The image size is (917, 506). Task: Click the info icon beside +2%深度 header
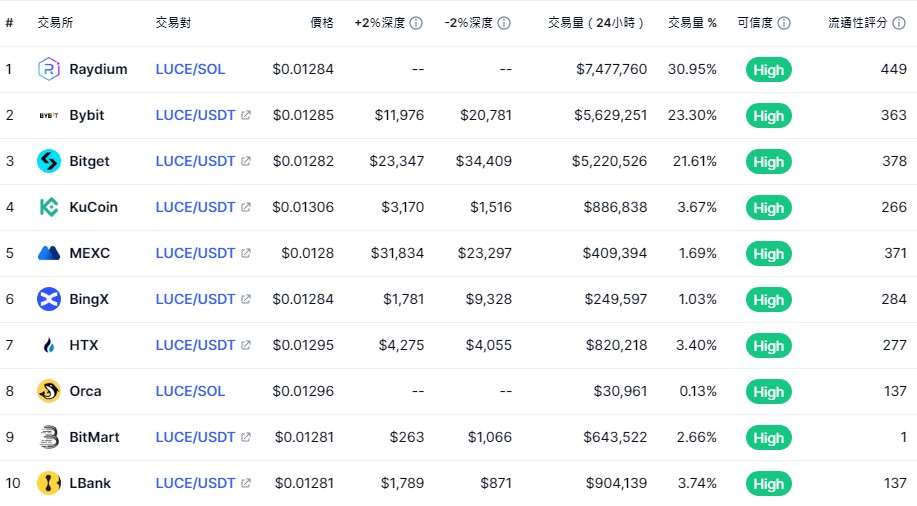pos(416,23)
